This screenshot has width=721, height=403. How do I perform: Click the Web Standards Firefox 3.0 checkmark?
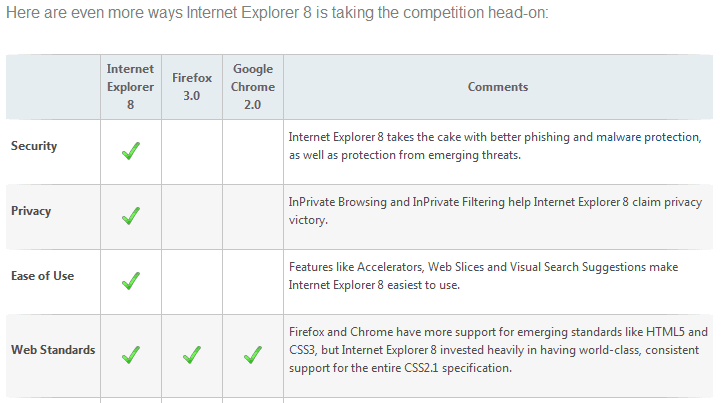click(x=192, y=354)
